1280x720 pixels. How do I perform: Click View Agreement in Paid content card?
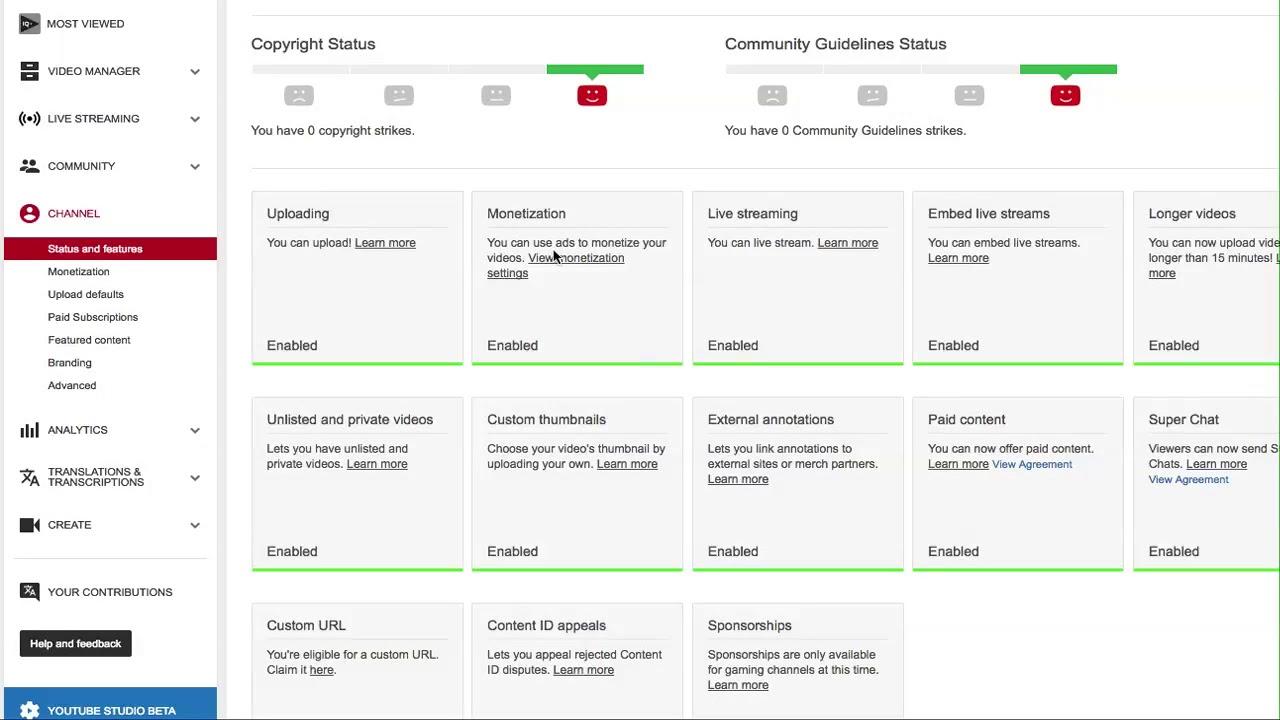point(1031,464)
